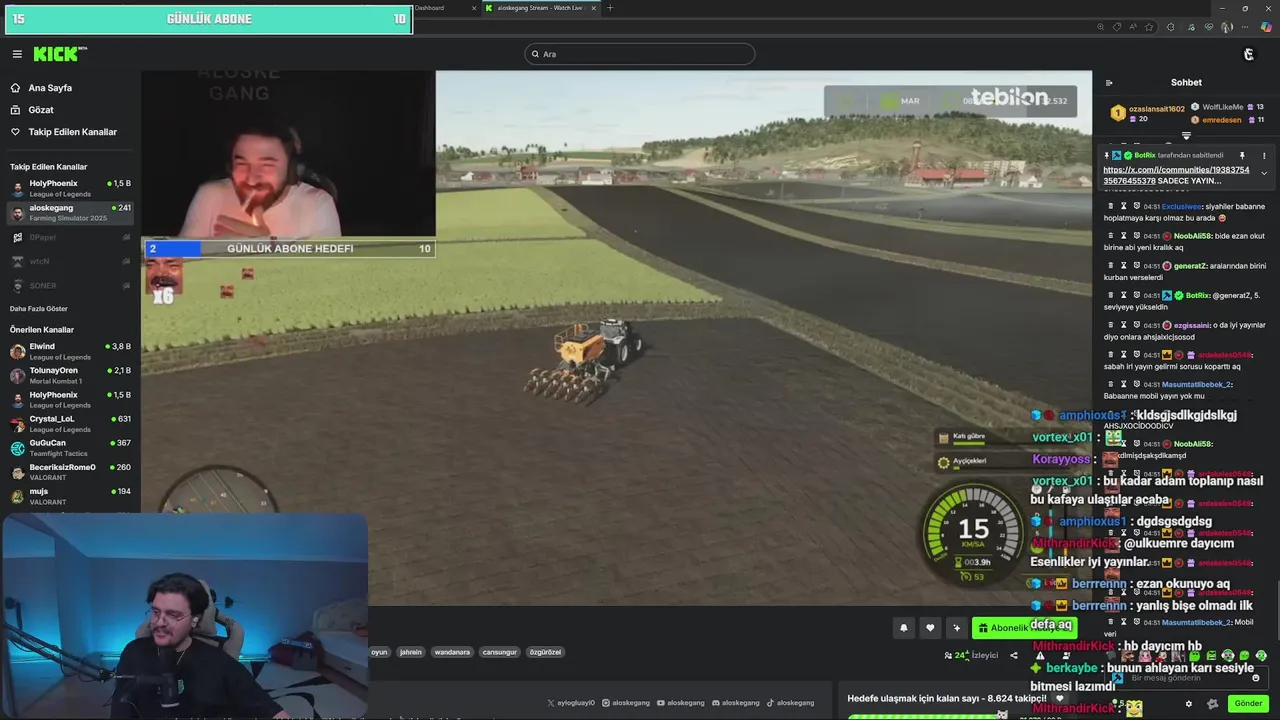Viewport: 1280px width, 720px height.
Task: Open browser Copilot icon
Action: (1266, 27)
